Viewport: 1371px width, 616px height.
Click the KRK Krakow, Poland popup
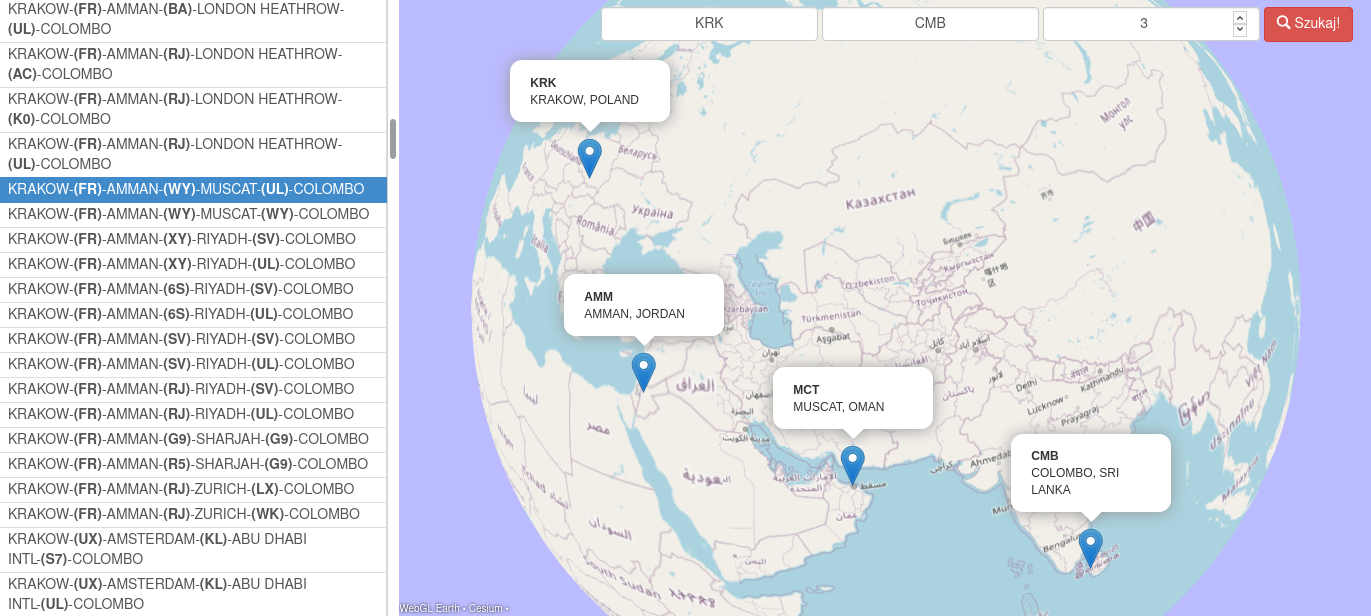[590, 91]
